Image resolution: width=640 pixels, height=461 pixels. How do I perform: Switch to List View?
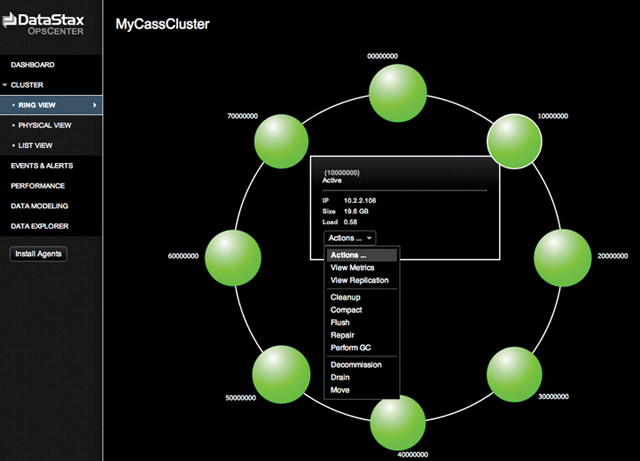pos(35,145)
